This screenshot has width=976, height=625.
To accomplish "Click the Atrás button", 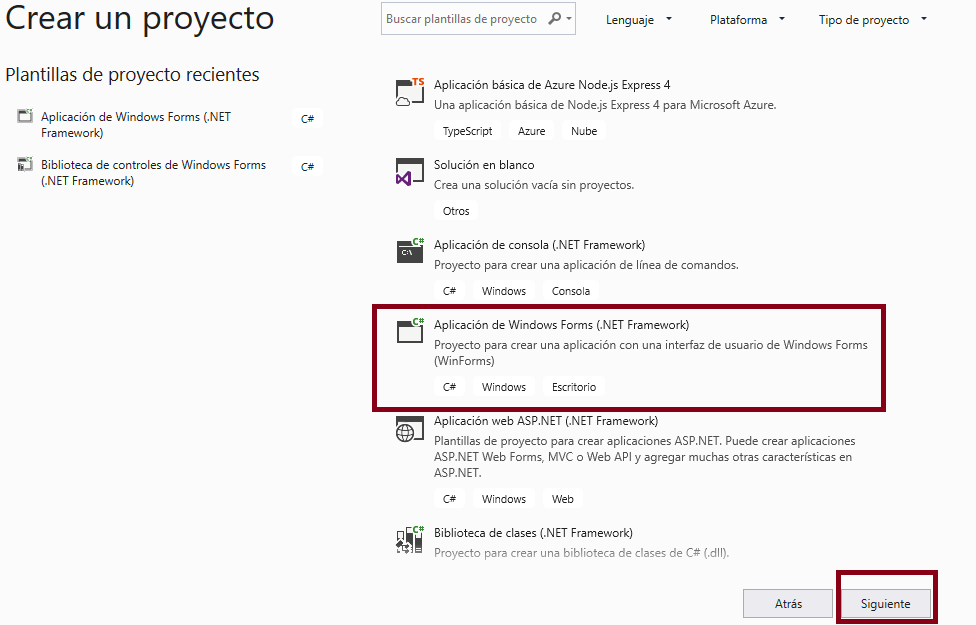I will click(x=788, y=603).
